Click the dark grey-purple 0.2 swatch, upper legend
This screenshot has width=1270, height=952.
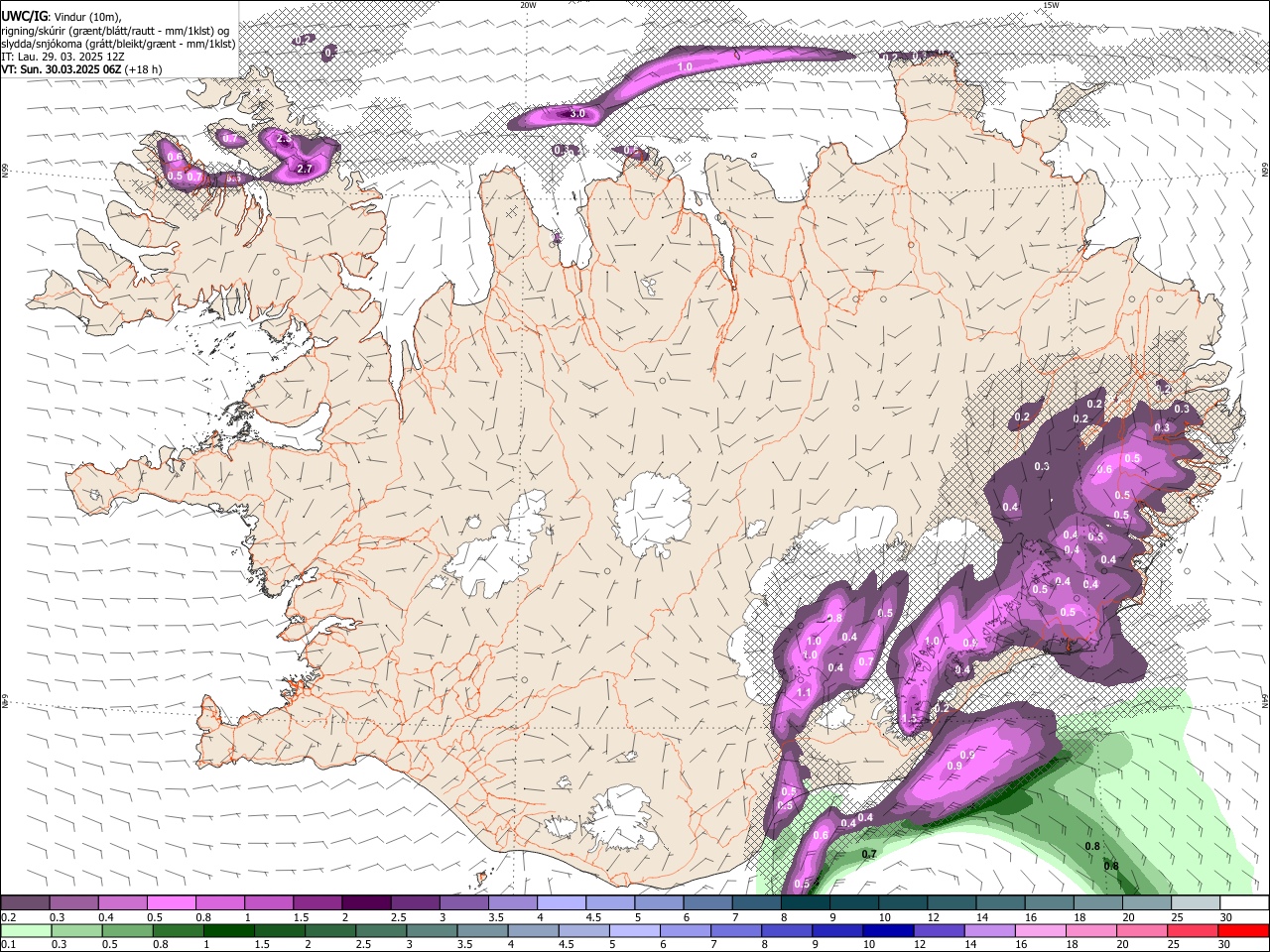pyautogui.click(x=25, y=903)
